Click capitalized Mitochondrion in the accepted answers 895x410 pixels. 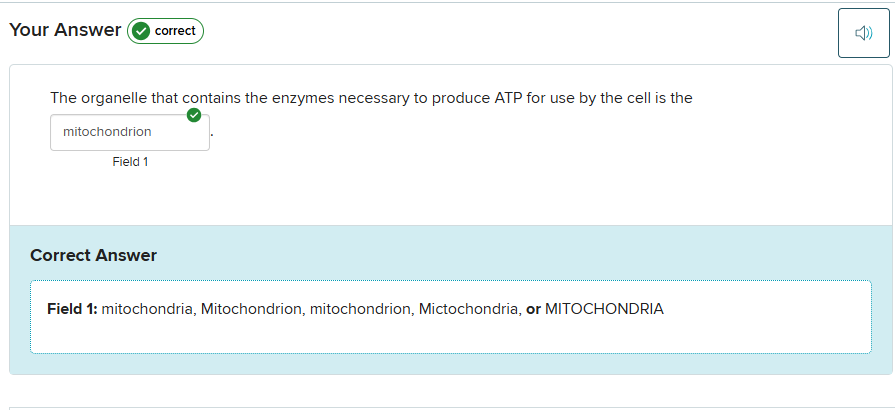[x=251, y=309]
